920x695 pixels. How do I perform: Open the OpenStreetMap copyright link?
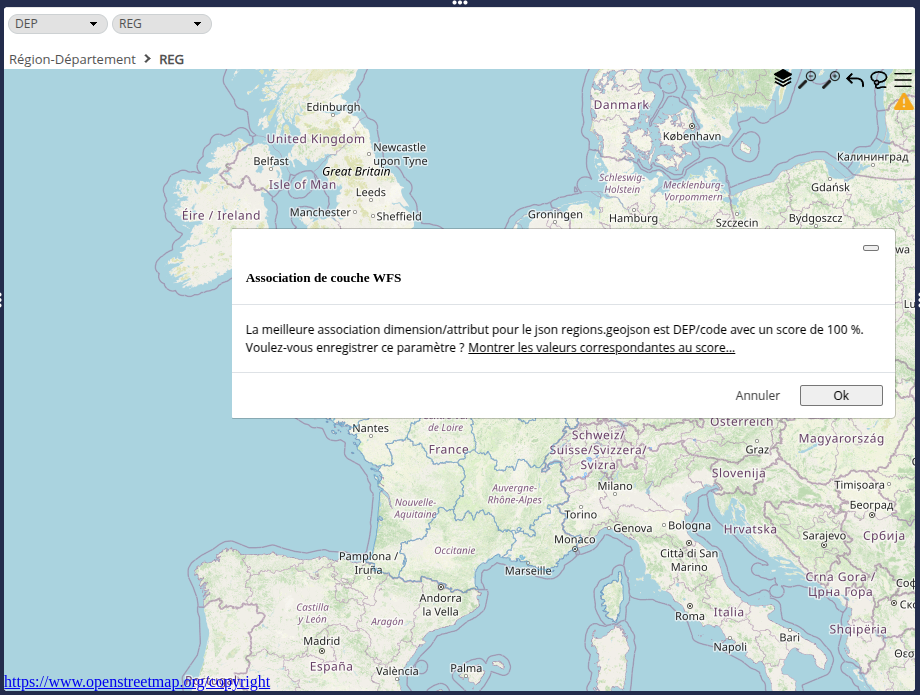[x=137, y=682]
